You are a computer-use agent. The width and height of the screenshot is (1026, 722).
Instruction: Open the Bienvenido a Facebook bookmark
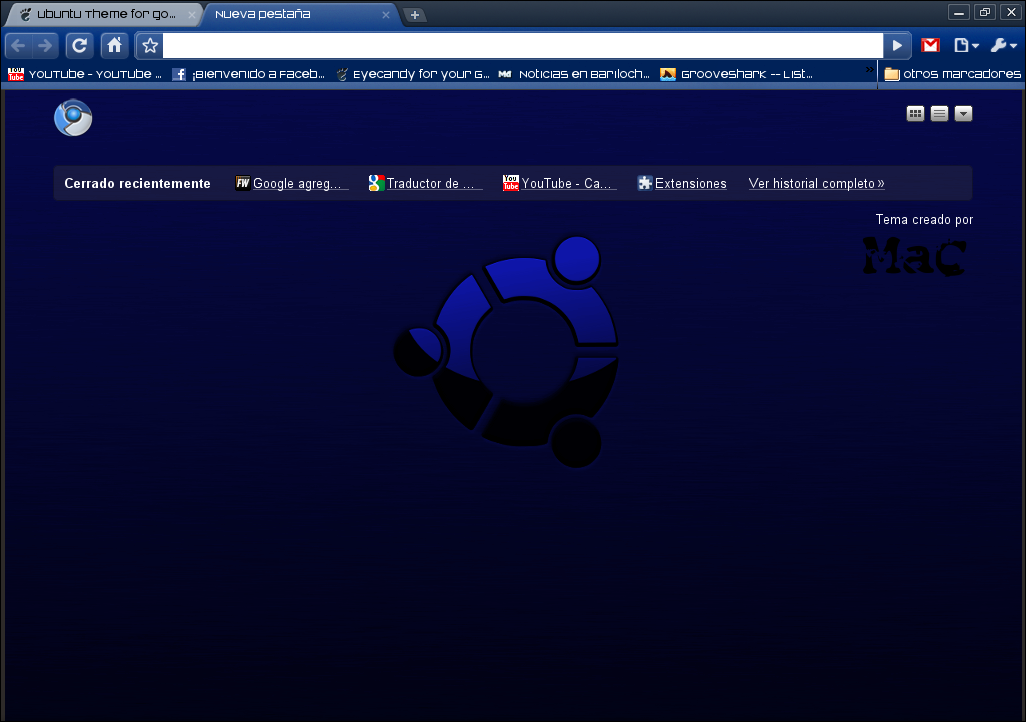[x=248, y=74]
